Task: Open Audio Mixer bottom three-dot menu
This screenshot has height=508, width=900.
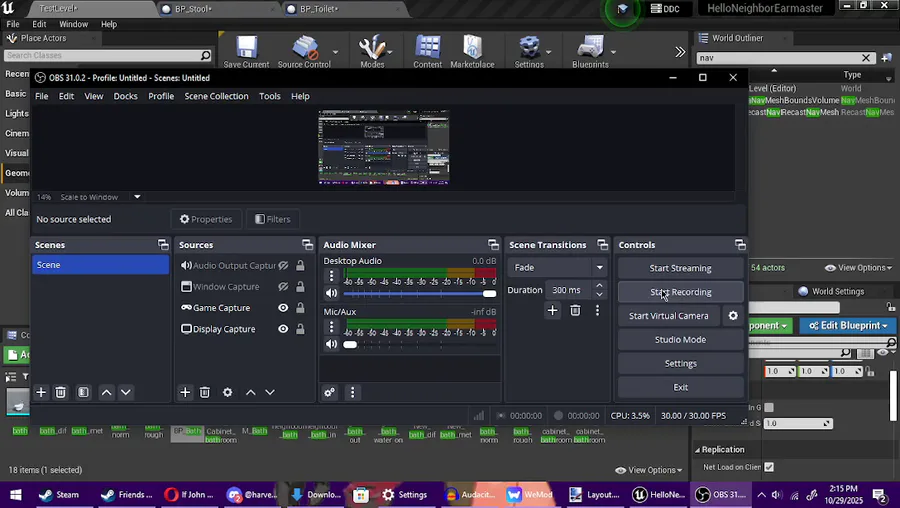Action: [352, 392]
